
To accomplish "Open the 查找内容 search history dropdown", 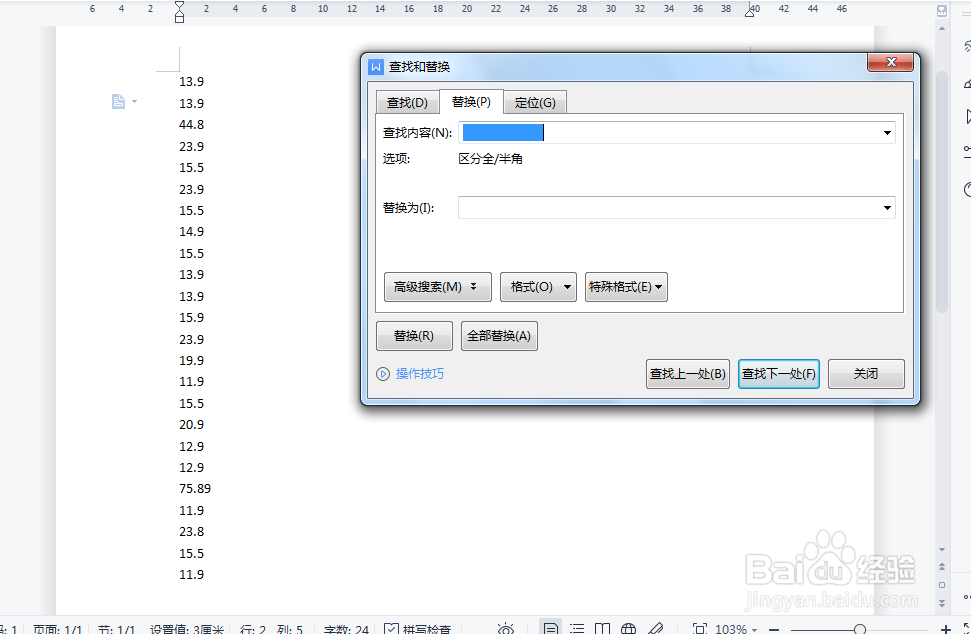I will pyautogui.click(x=887, y=131).
